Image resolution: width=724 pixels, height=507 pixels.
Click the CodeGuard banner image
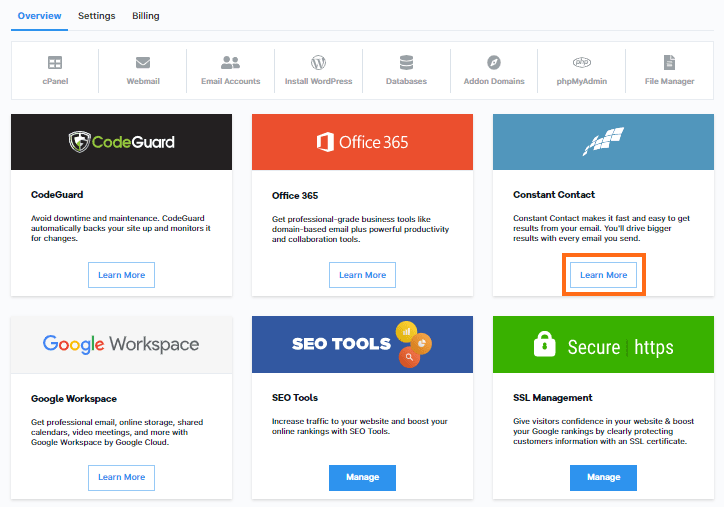click(x=121, y=142)
